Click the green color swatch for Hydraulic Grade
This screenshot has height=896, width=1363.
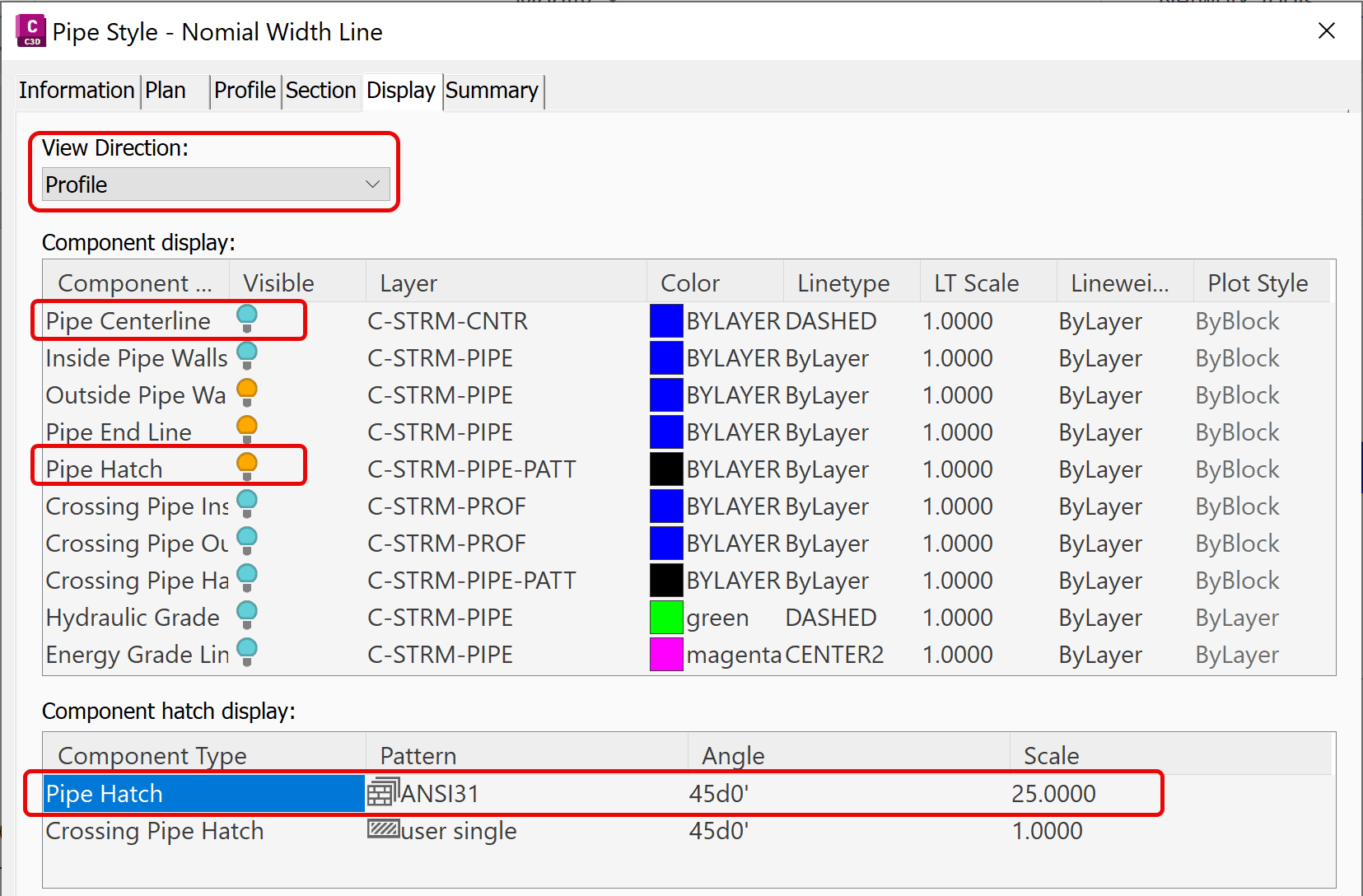click(x=666, y=617)
